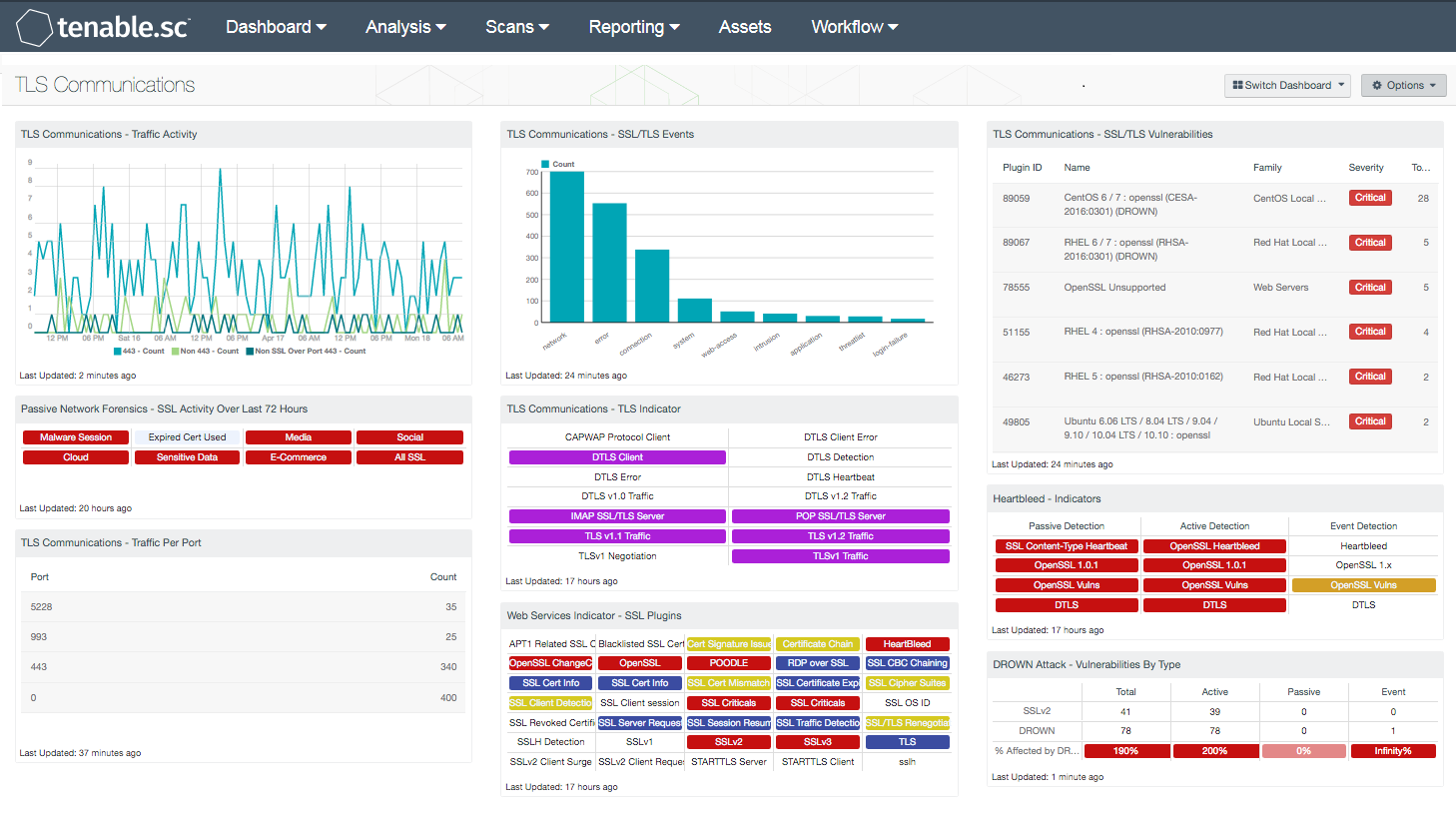Open the TLS Communications - Traffic Activity title
The image size is (1456, 815).
pyautogui.click(x=109, y=134)
